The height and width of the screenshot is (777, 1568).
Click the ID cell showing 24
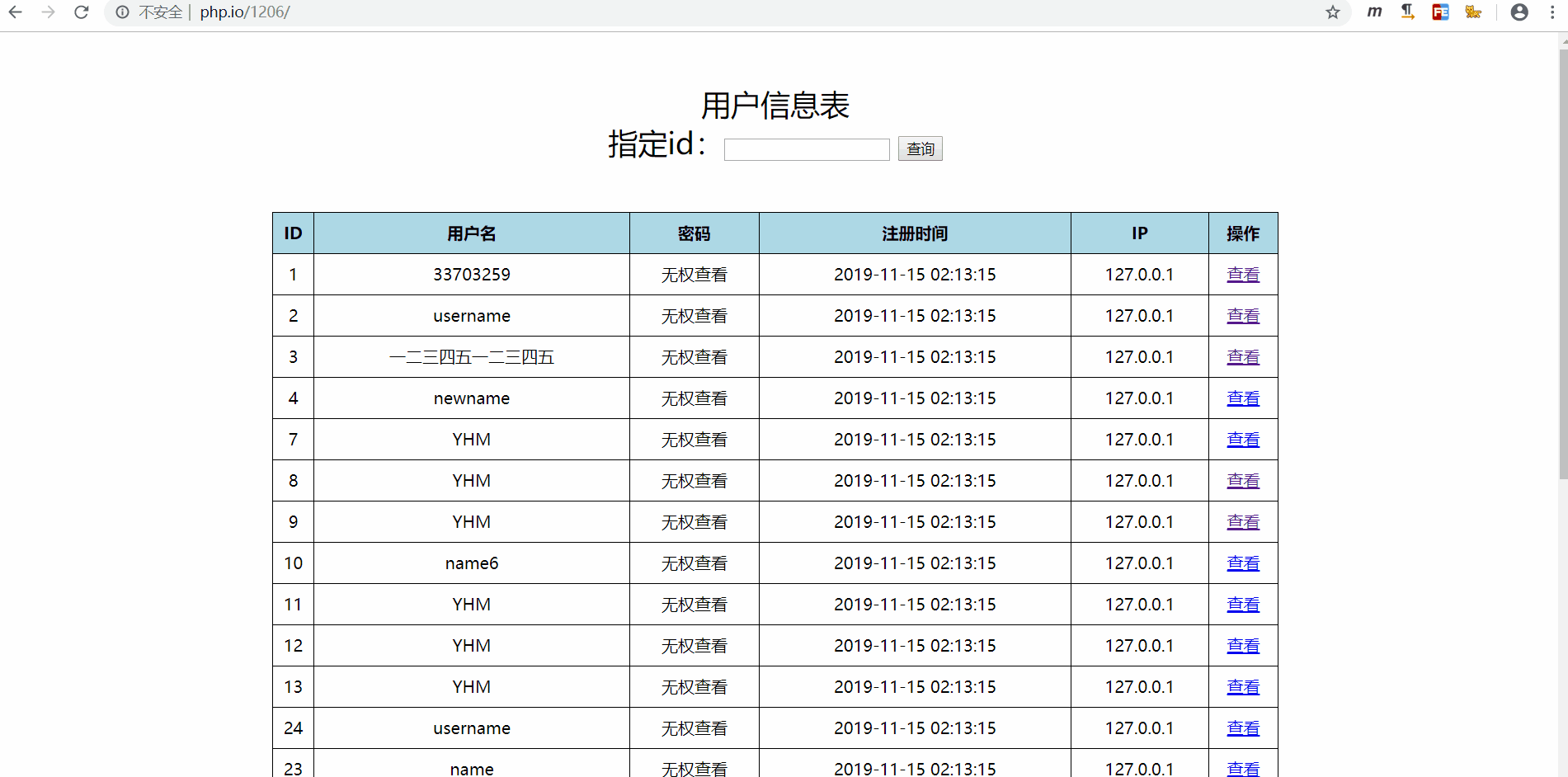(293, 728)
